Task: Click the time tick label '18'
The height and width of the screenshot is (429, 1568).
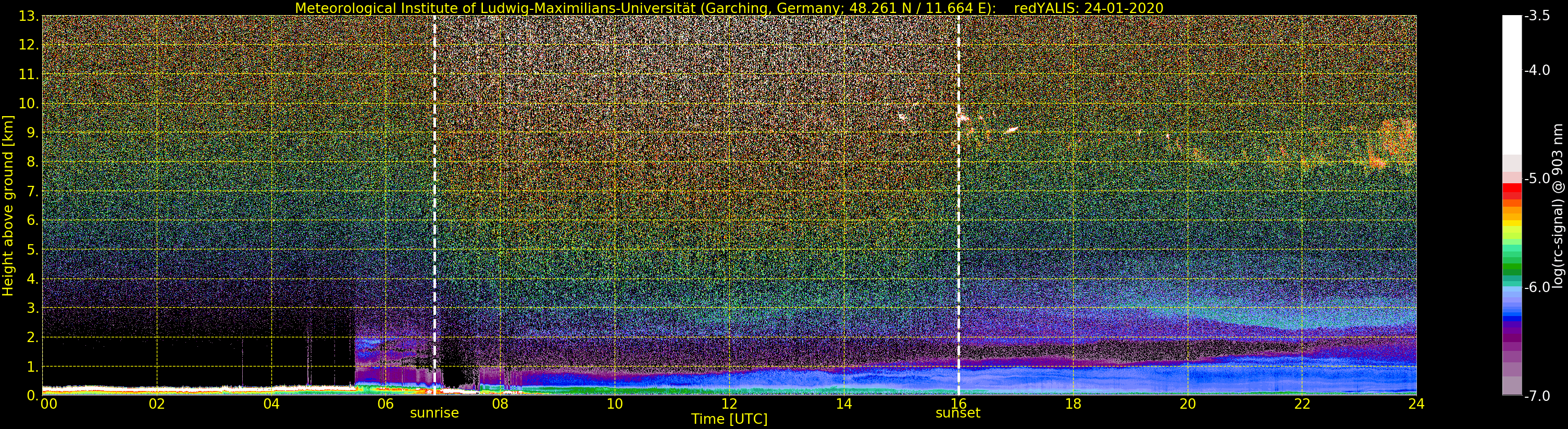Action: (x=1073, y=404)
